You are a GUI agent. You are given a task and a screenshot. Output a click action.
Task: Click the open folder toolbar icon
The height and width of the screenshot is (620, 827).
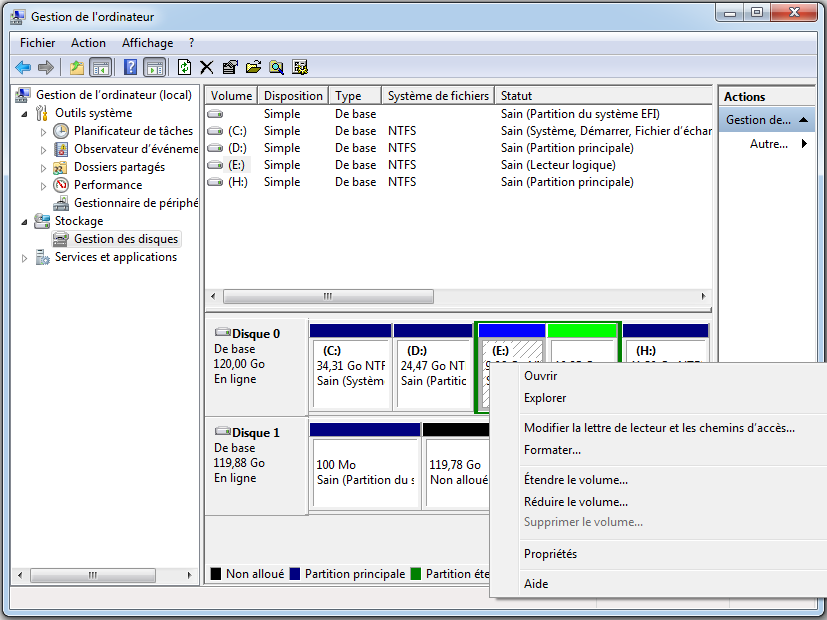point(253,67)
